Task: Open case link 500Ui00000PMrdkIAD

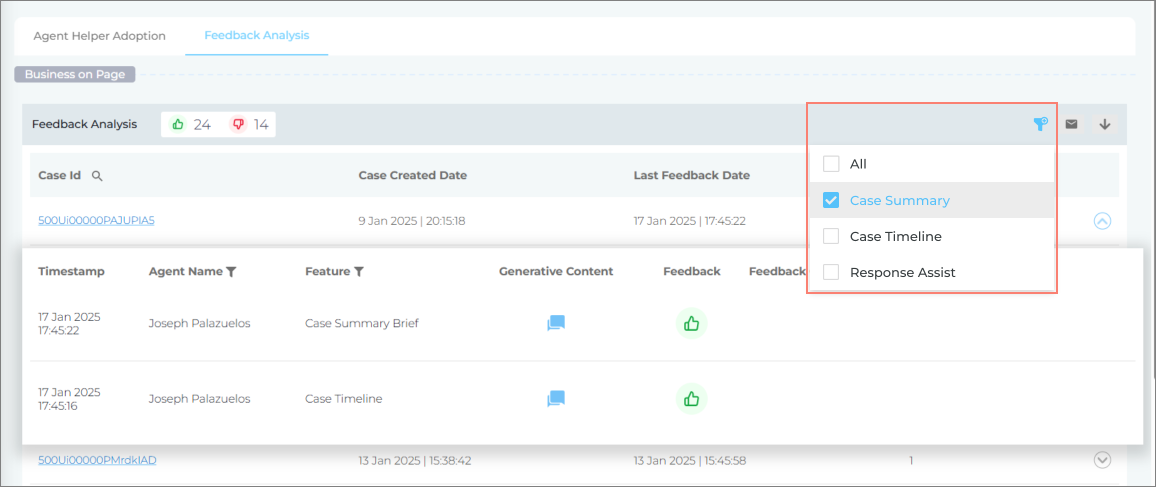Action: (x=97, y=460)
